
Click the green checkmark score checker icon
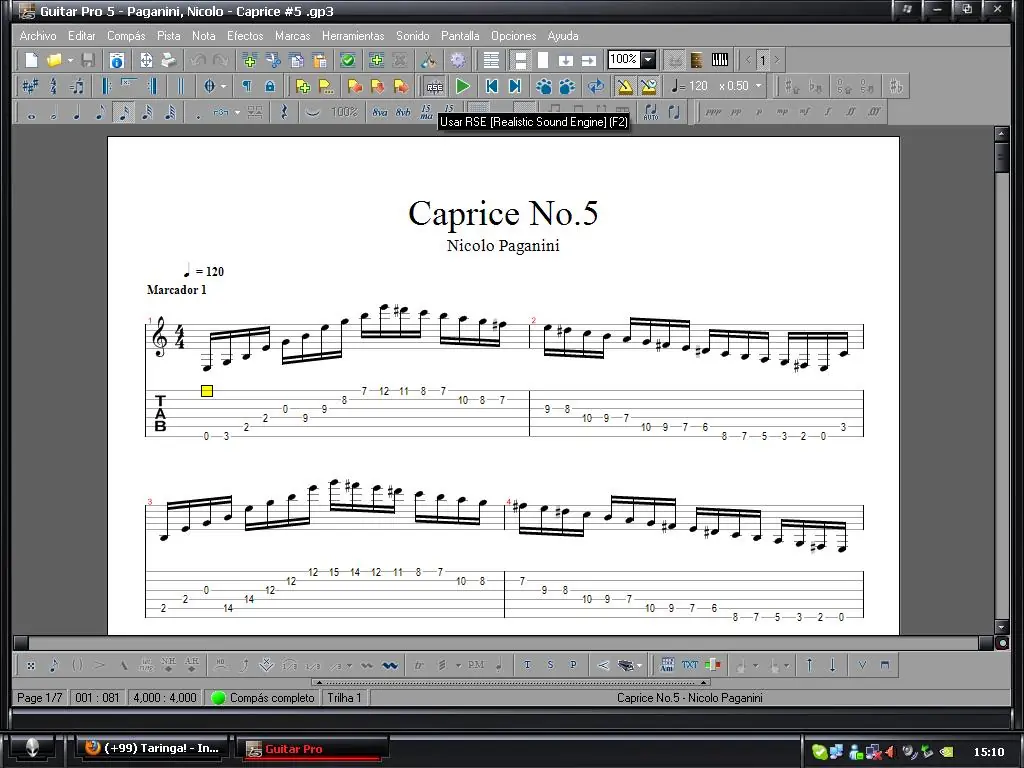[x=348, y=60]
